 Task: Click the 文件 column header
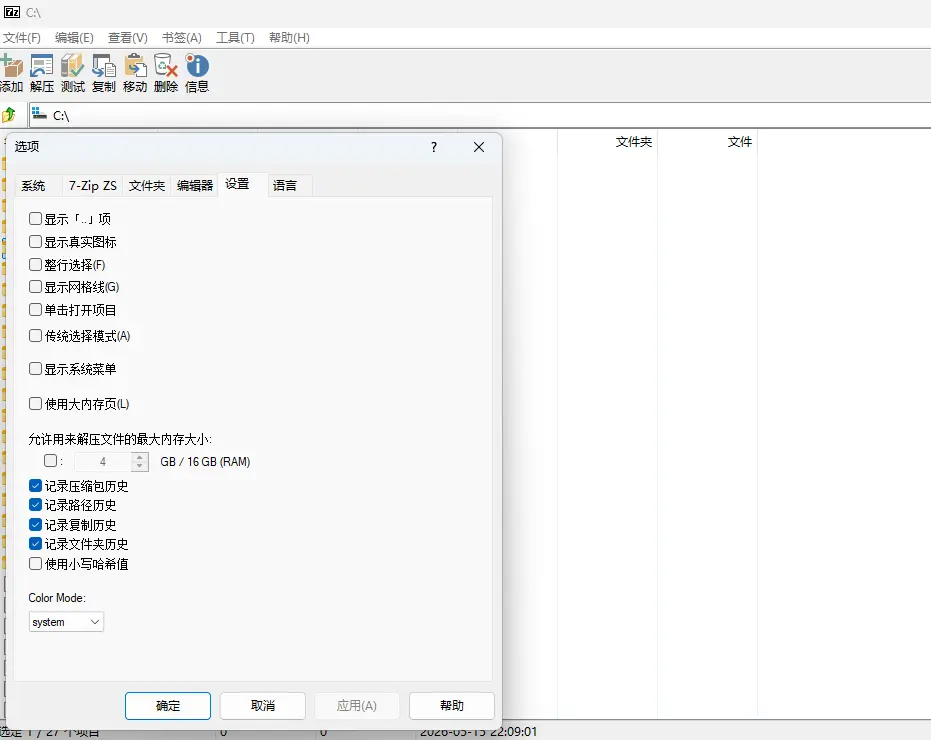[x=707, y=142]
